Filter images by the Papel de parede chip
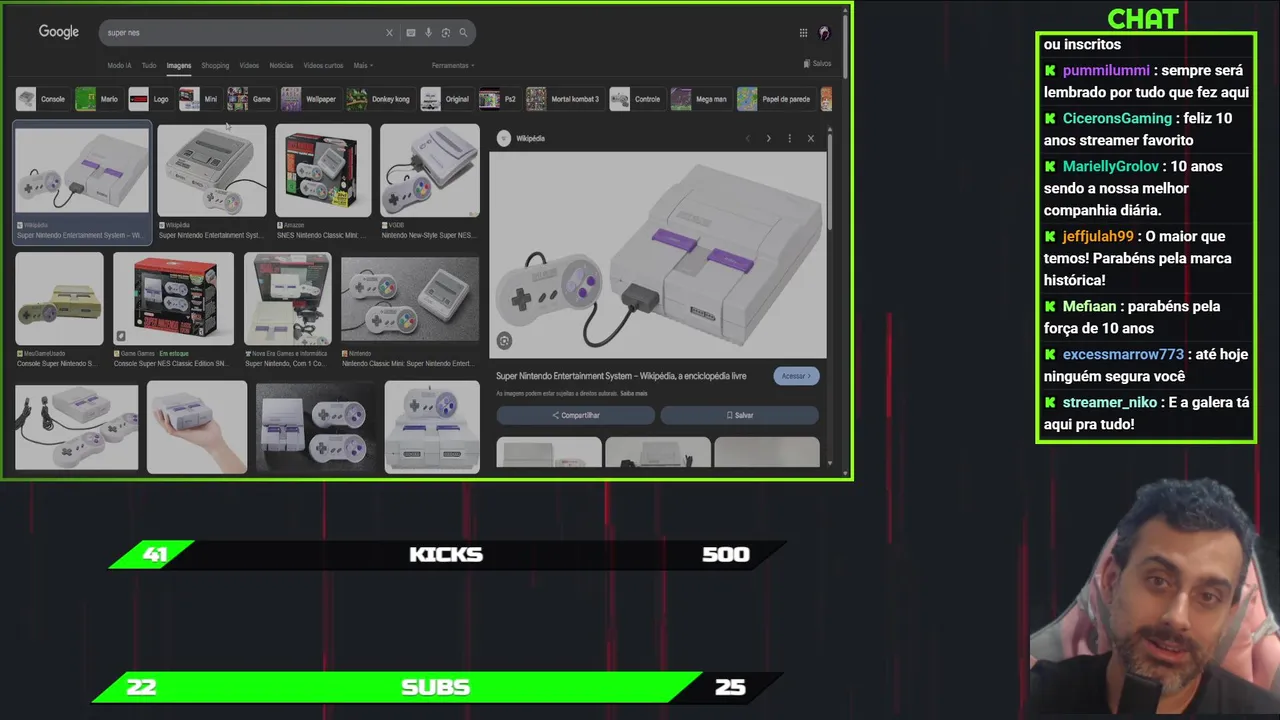1280x720 pixels. tap(775, 99)
